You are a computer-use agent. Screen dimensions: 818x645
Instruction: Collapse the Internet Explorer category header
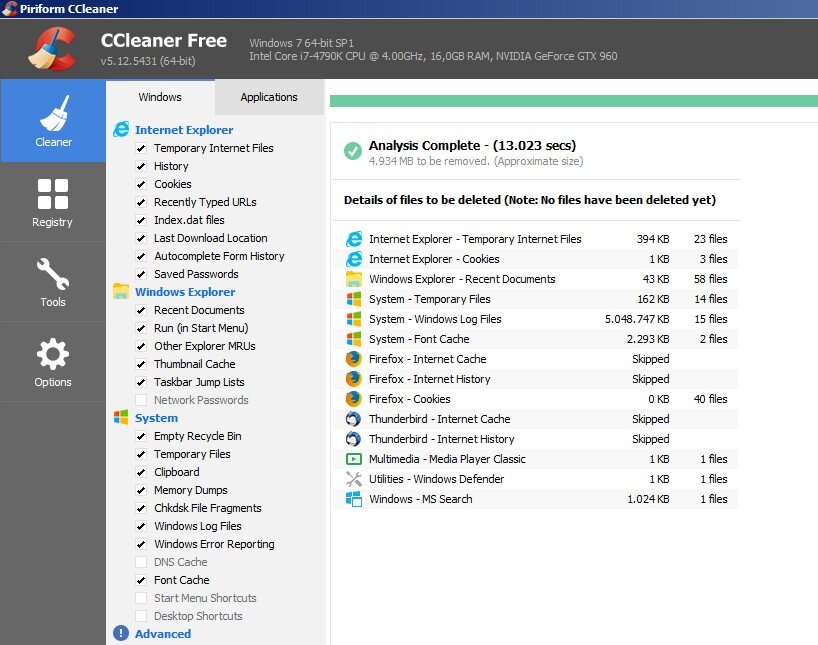tap(184, 130)
